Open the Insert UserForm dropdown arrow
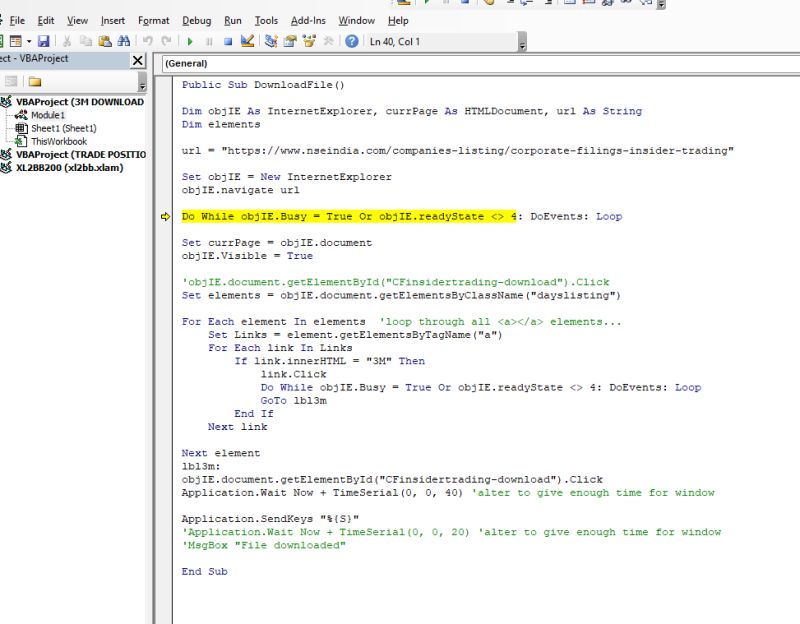This screenshot has width=800, height=624. click(30, 41)
